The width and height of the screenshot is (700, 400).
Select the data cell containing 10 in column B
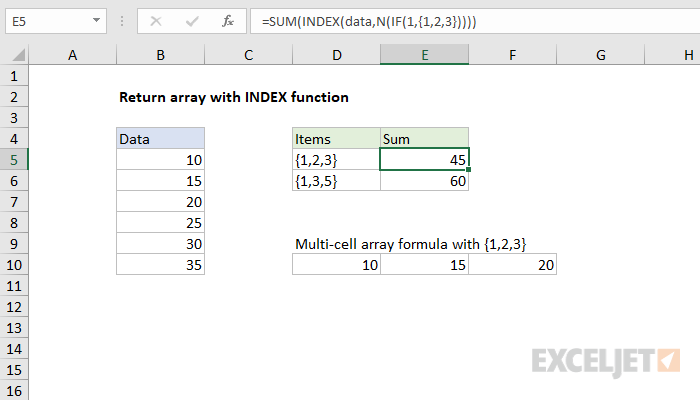coord(160,160)
